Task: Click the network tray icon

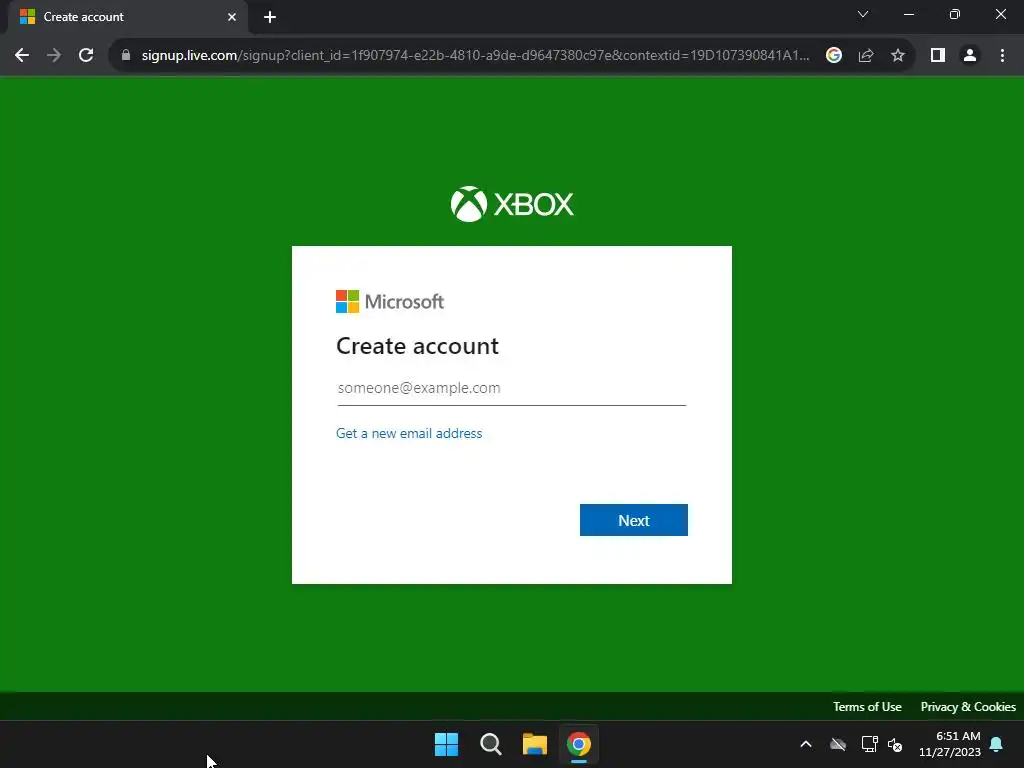Action: [x=869, y=744]
